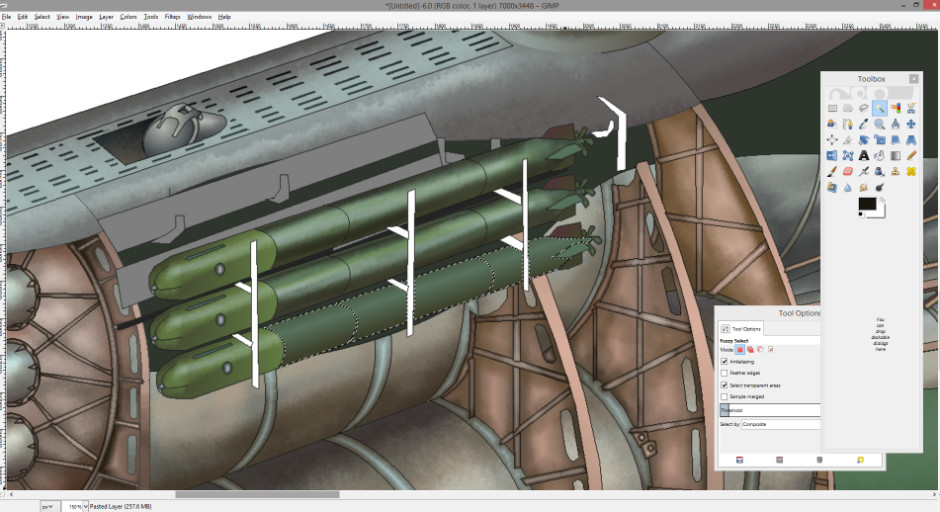Select the Airbrush tool

863,171
